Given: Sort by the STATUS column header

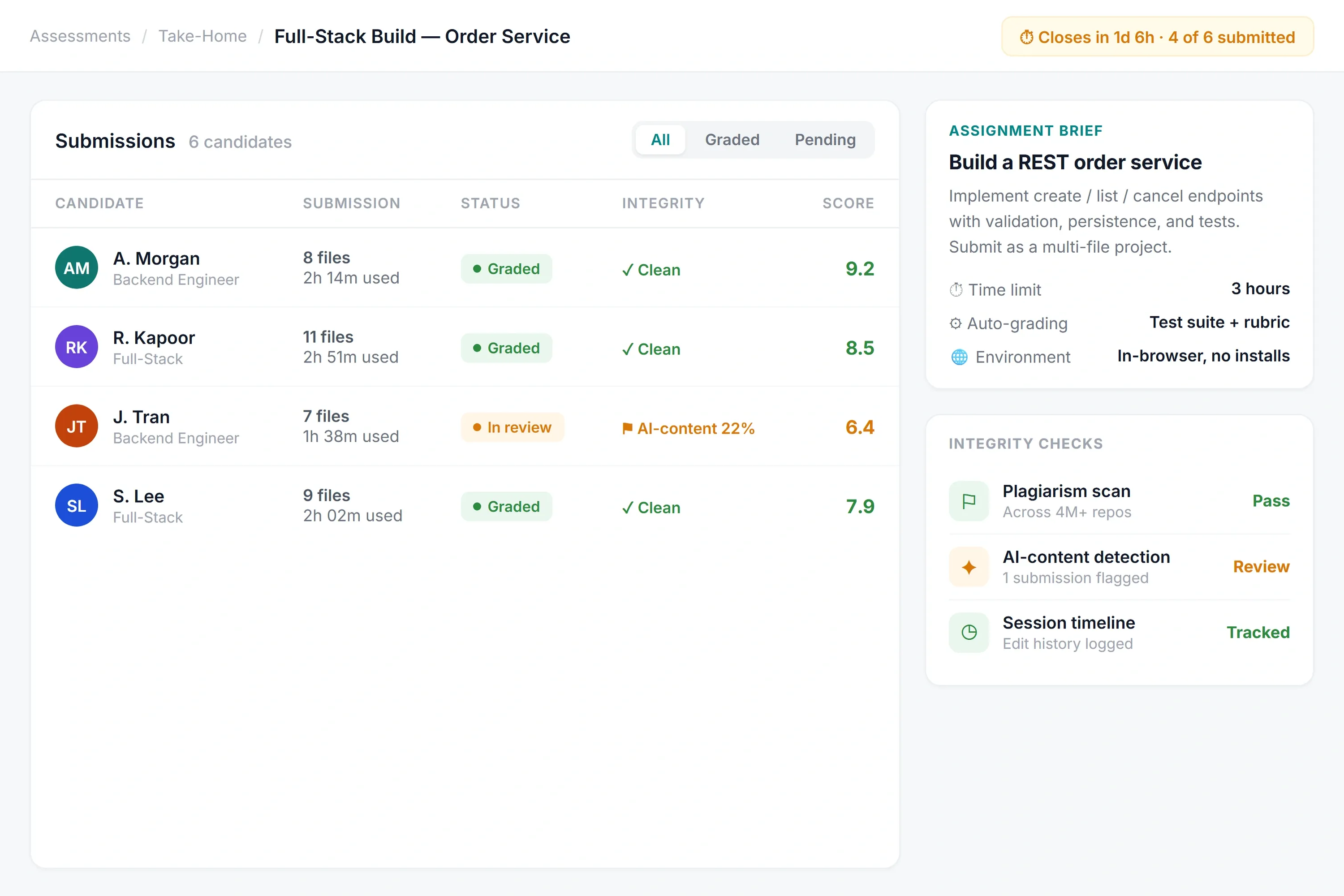Looking at the screenshot, I should point(490,203).
